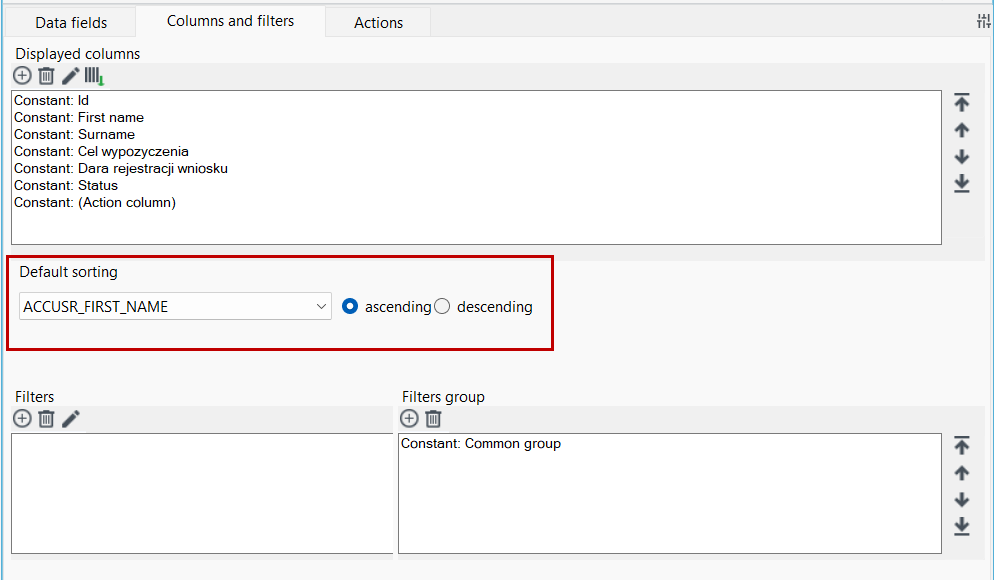The image size is (994, 580).
Task: Switch to the Data fields tab
Action: point(71,23)
